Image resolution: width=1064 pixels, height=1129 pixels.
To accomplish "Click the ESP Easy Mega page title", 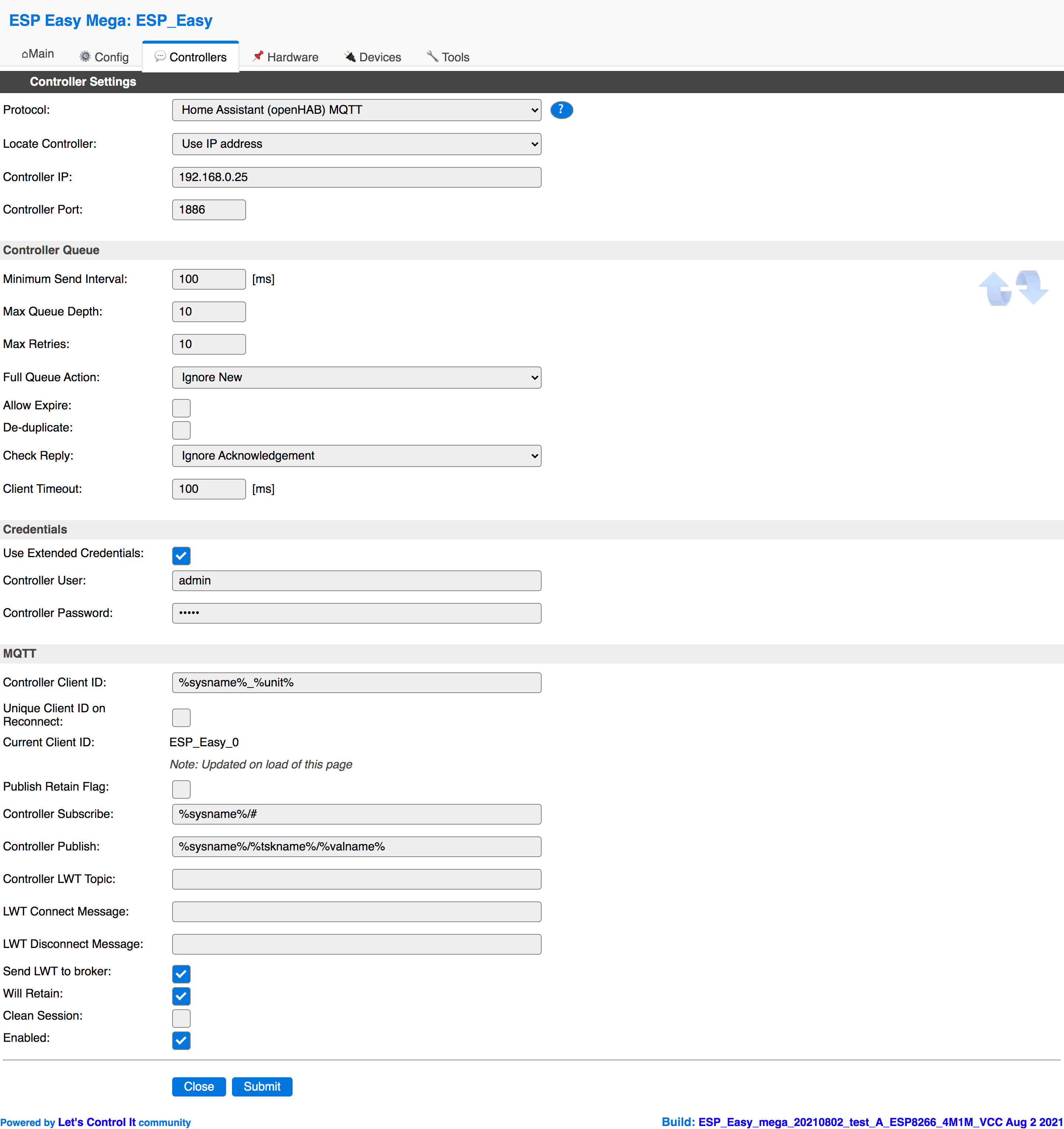I will click(x=111, y=20).
